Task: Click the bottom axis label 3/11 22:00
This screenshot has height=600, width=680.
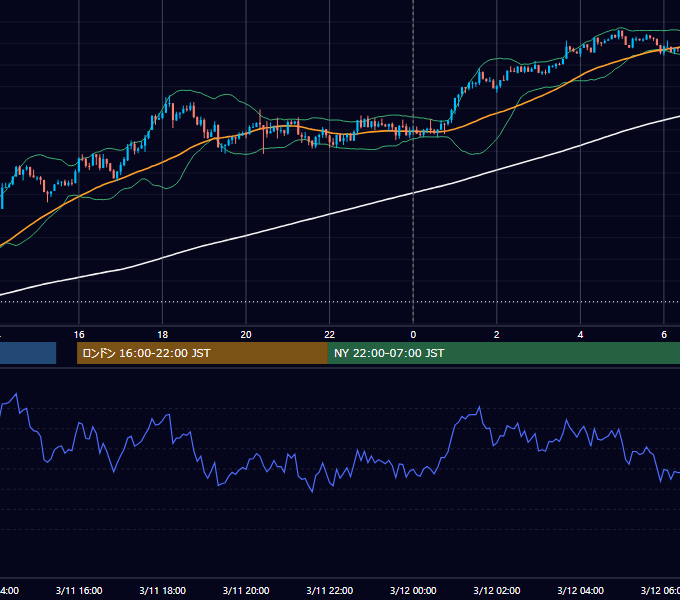Action: click(330, 590)
